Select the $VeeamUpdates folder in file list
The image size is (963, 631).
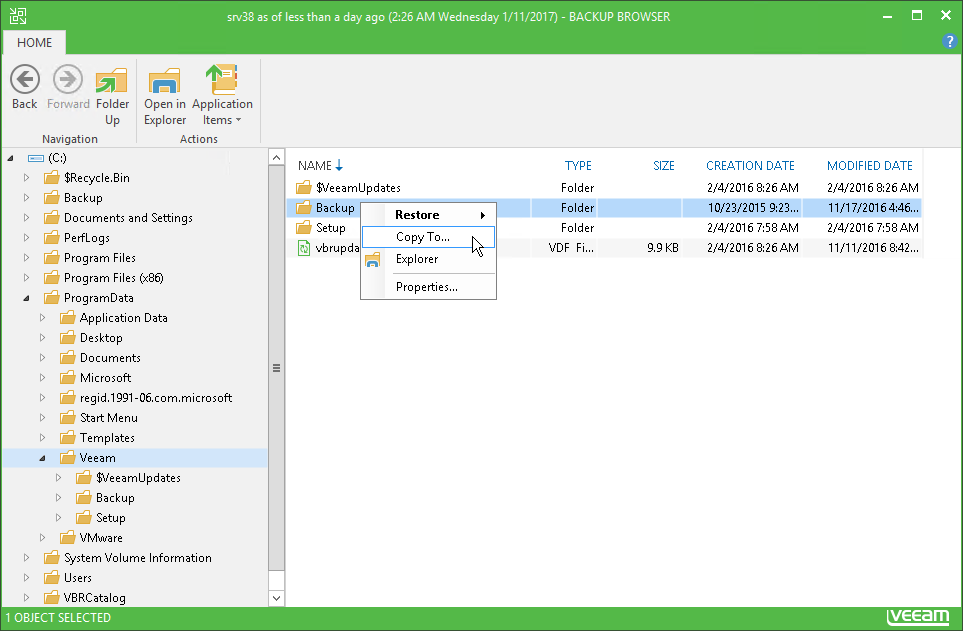(x=358, y=188)
